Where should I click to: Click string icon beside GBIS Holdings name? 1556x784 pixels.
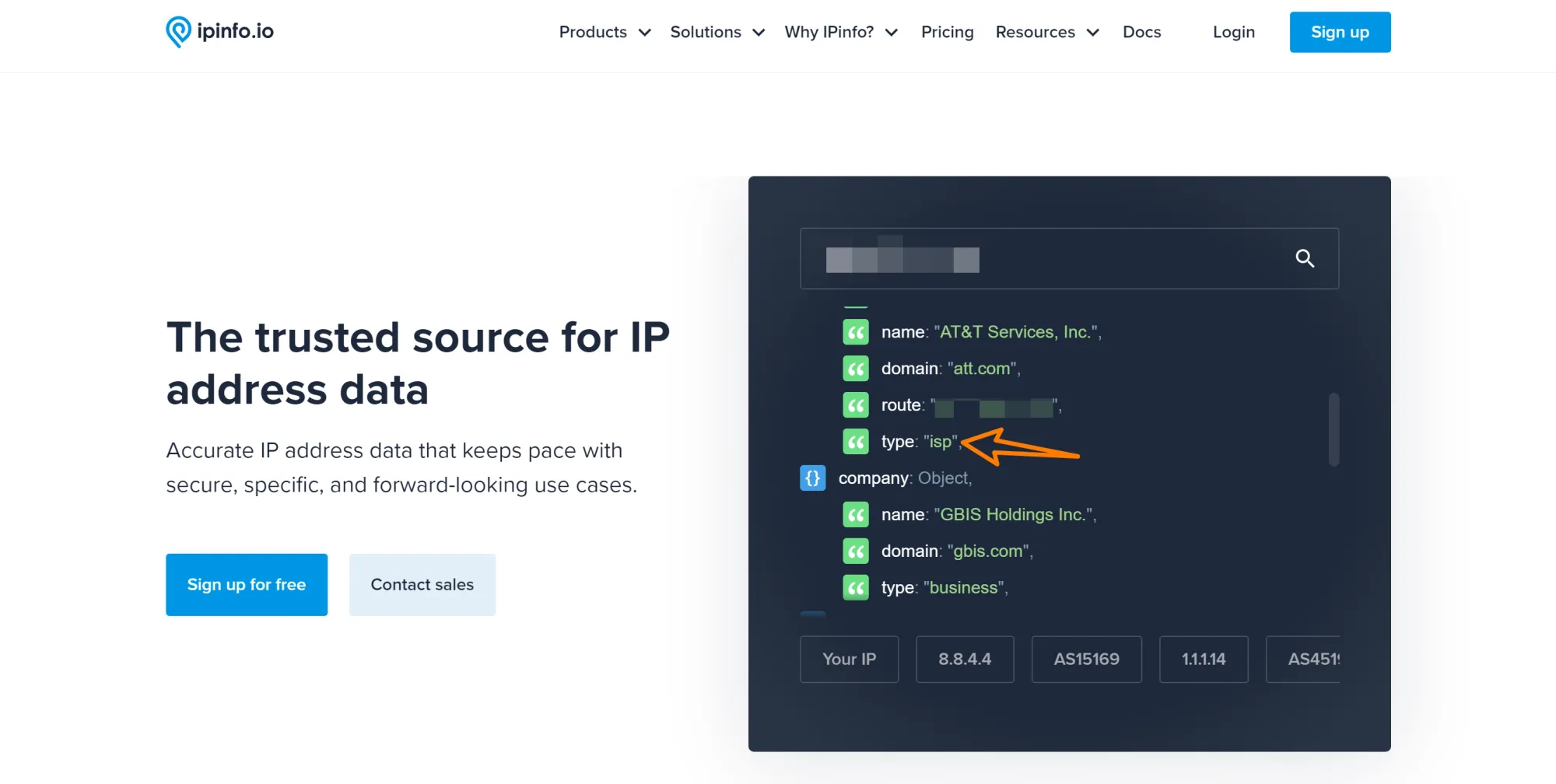pos(856,515)
